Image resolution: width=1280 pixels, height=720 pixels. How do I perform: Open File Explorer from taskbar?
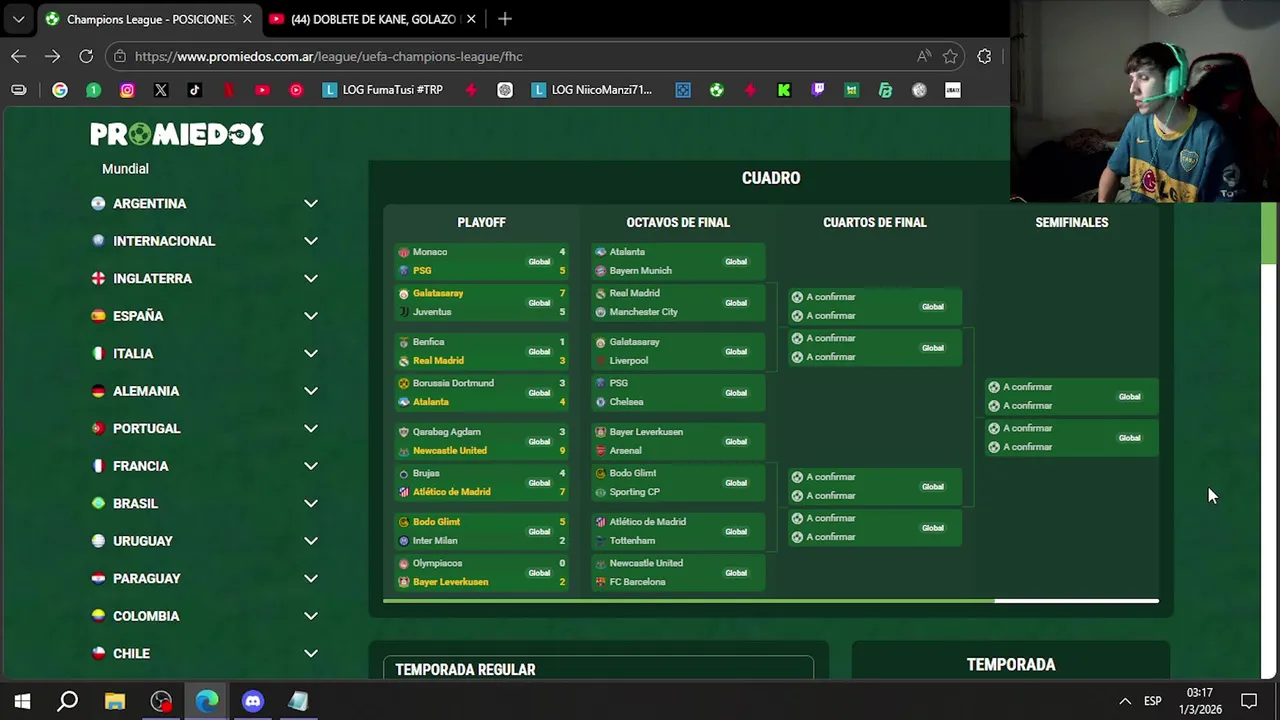pos(115,701)
